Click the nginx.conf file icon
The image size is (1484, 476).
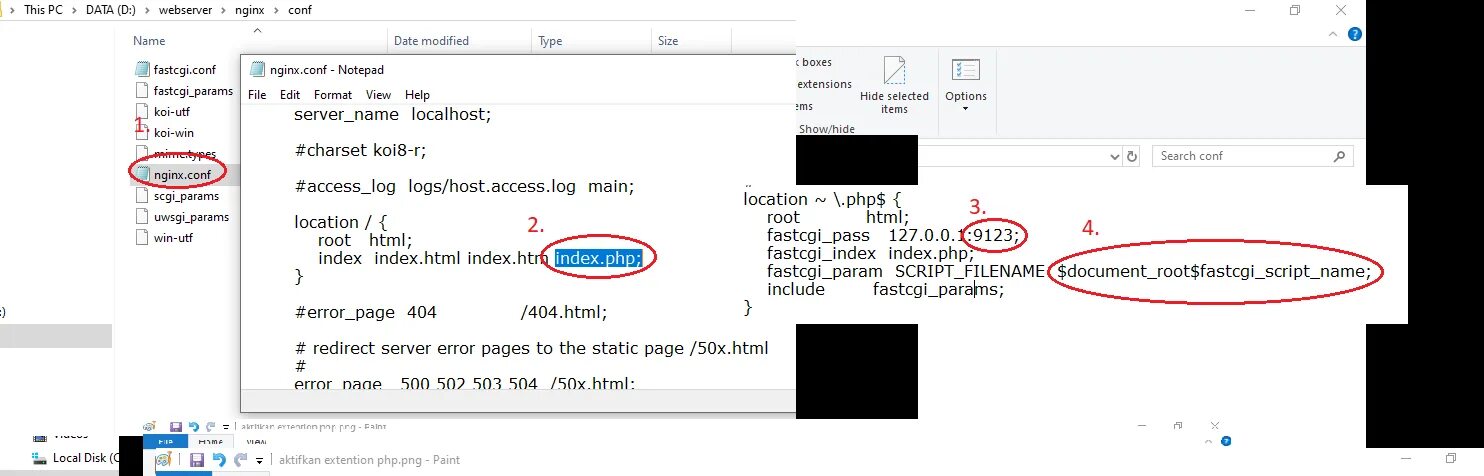142,175
